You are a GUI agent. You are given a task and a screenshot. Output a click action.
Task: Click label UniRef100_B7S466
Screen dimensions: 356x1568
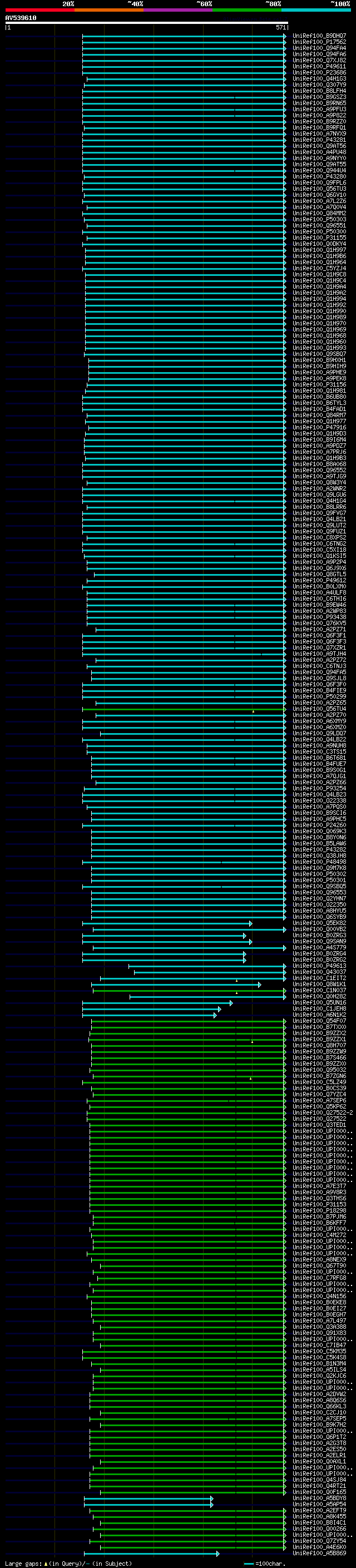[319, 1057]
